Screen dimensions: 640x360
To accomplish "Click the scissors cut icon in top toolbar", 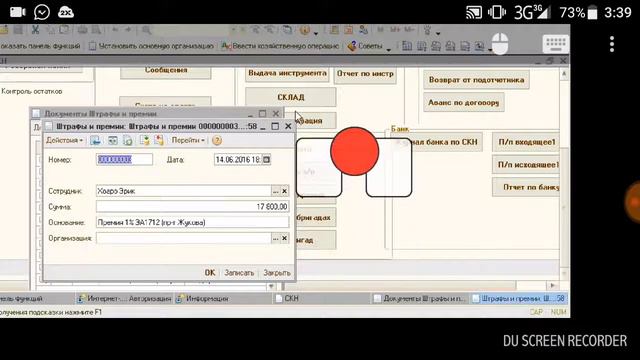I will (35, 30).
